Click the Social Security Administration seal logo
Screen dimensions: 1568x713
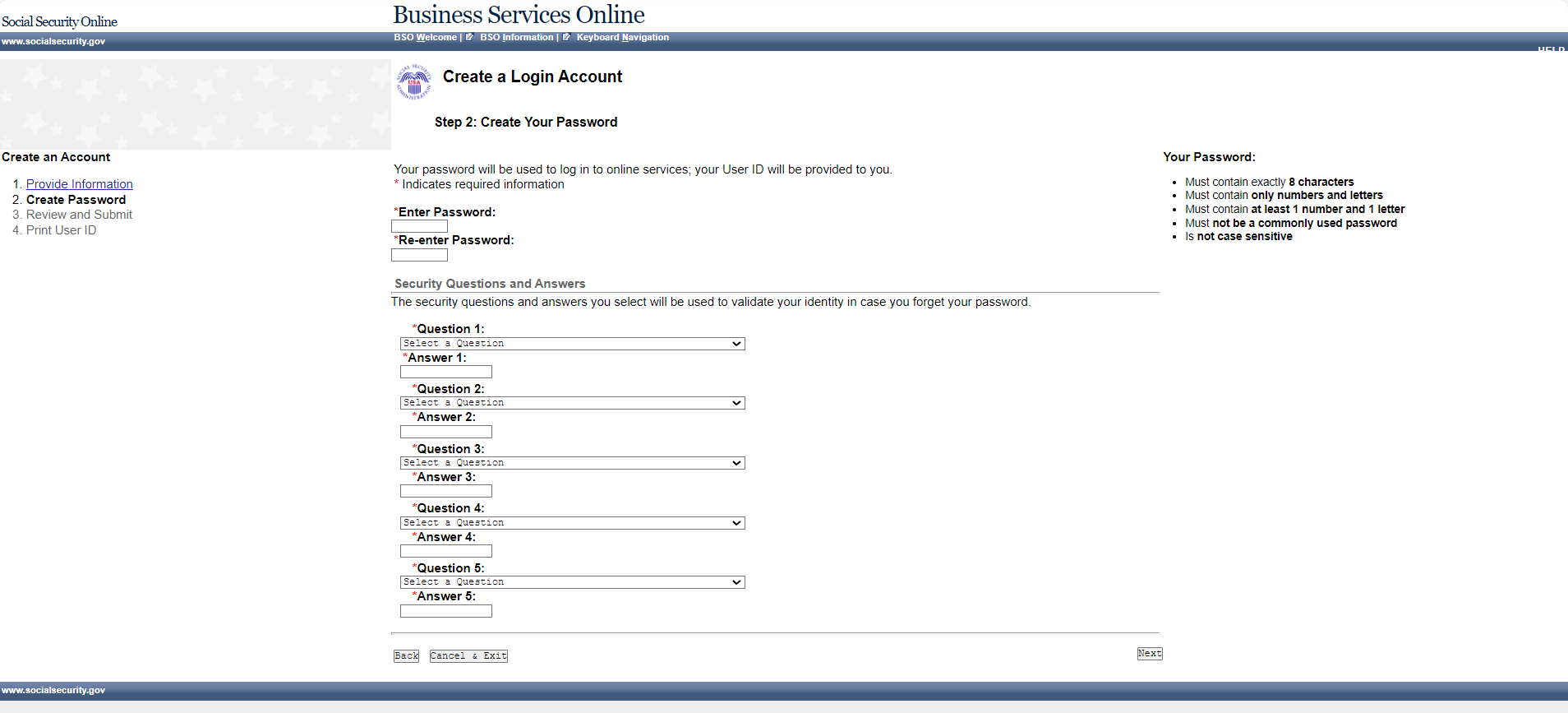click(413, 81)
